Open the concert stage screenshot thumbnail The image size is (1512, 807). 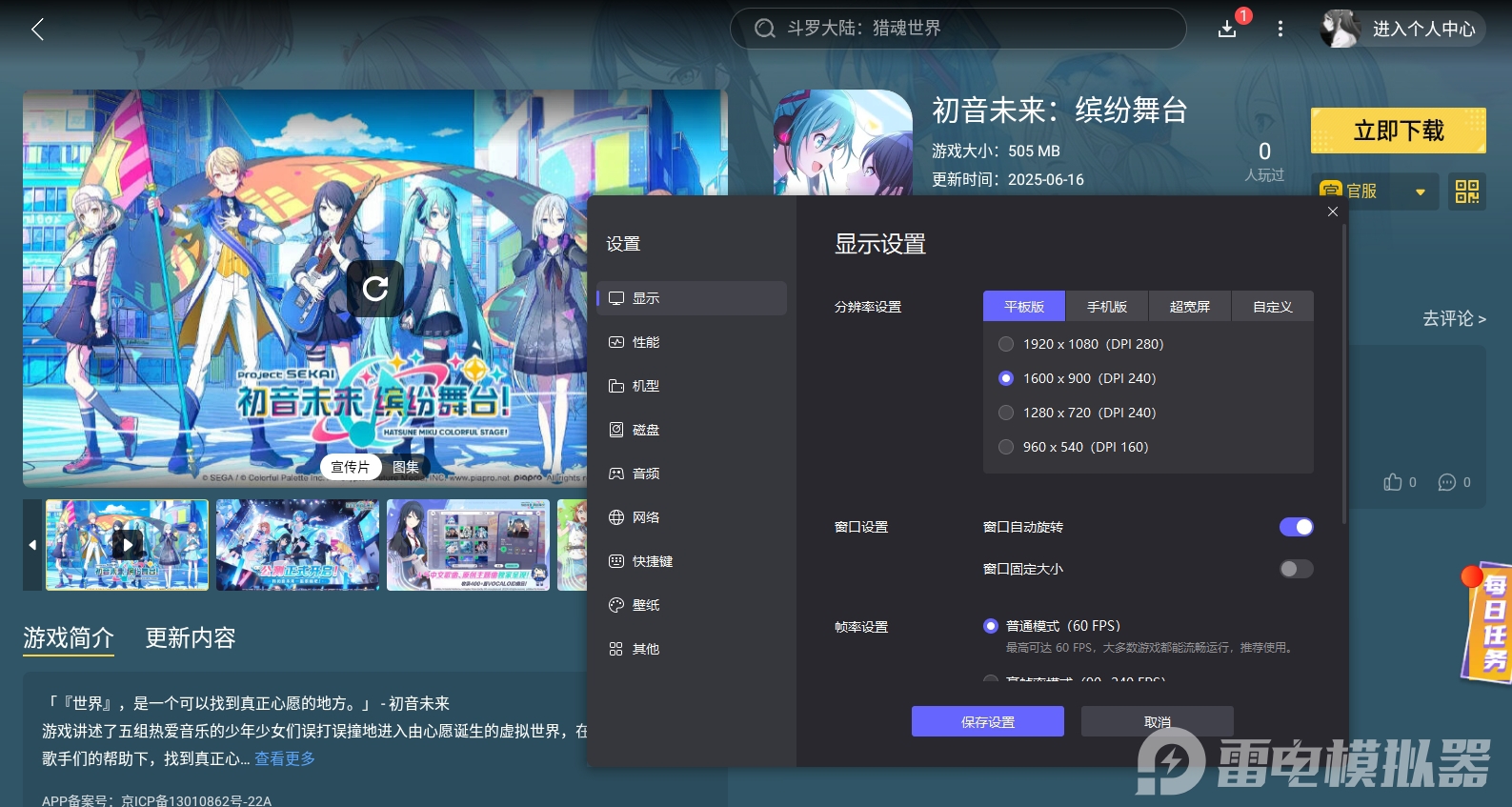pos(297,545)
